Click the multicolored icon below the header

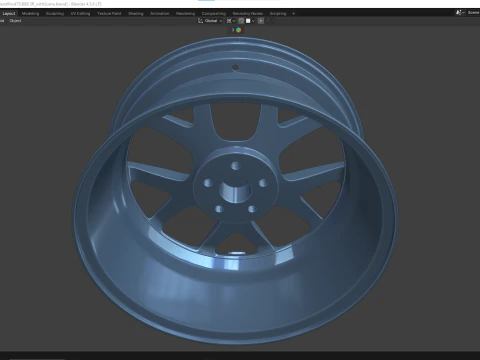(x=239, y=30)
